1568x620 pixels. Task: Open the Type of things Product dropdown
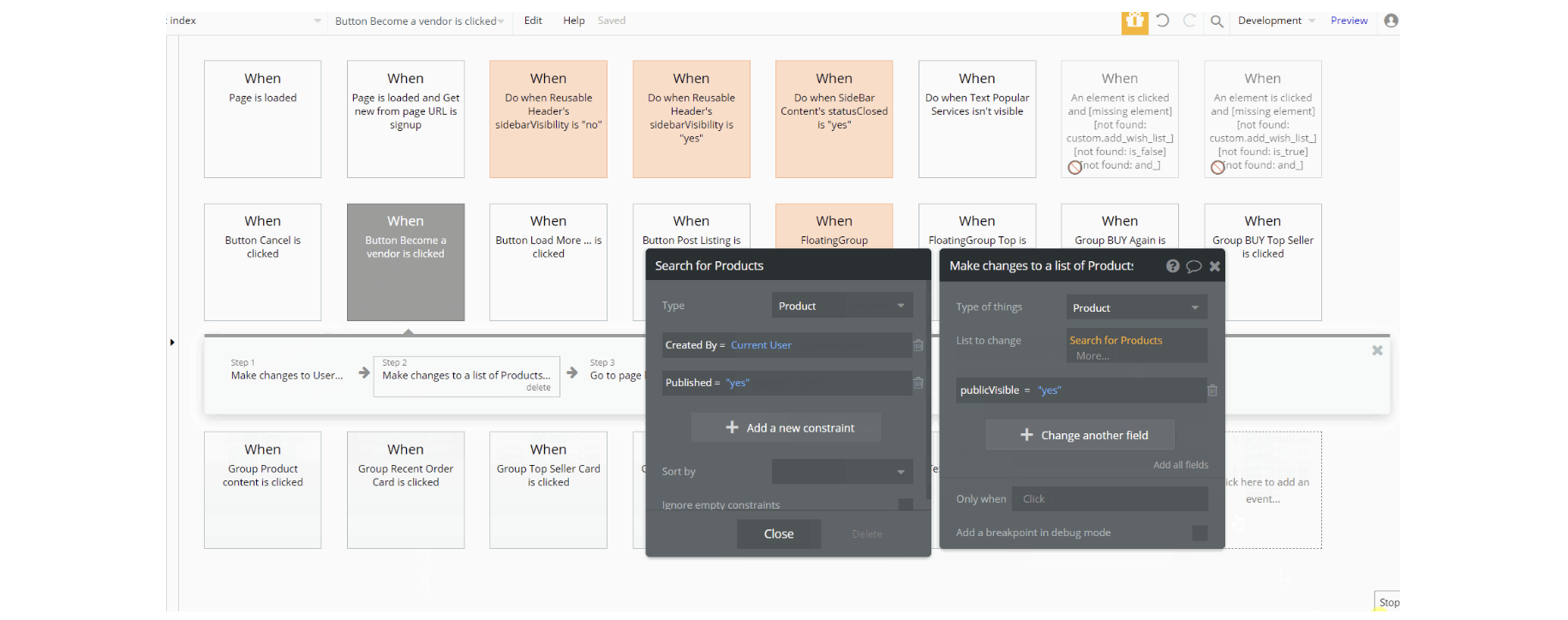(1136, 307)
